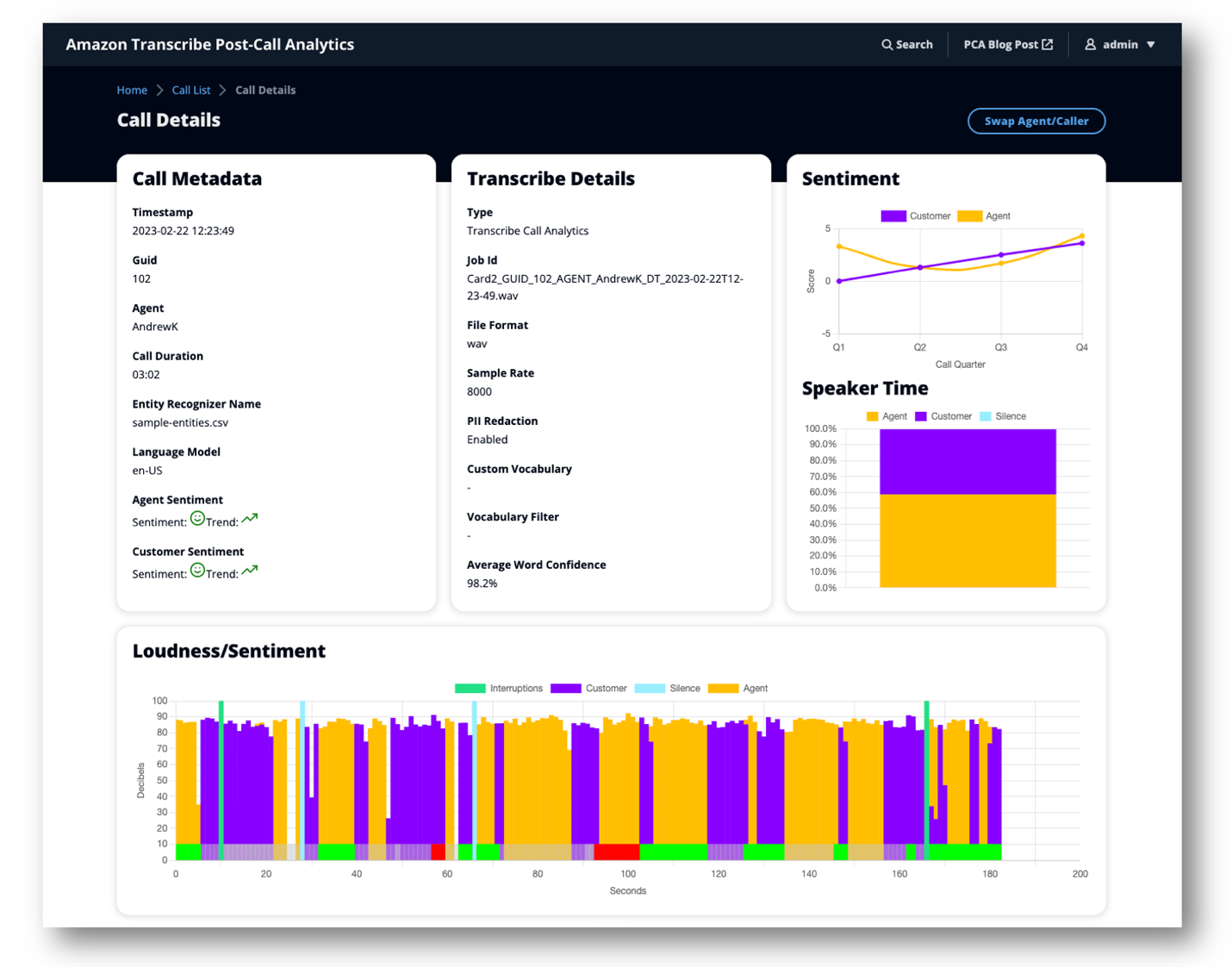Click the average word confidence value 98.2%
This screenshot has height=967, width=1232.
(x=482, y=583)
